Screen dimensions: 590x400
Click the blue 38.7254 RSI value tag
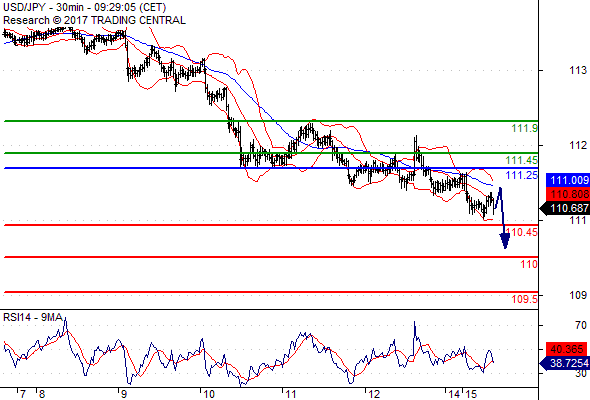[565, 363]
